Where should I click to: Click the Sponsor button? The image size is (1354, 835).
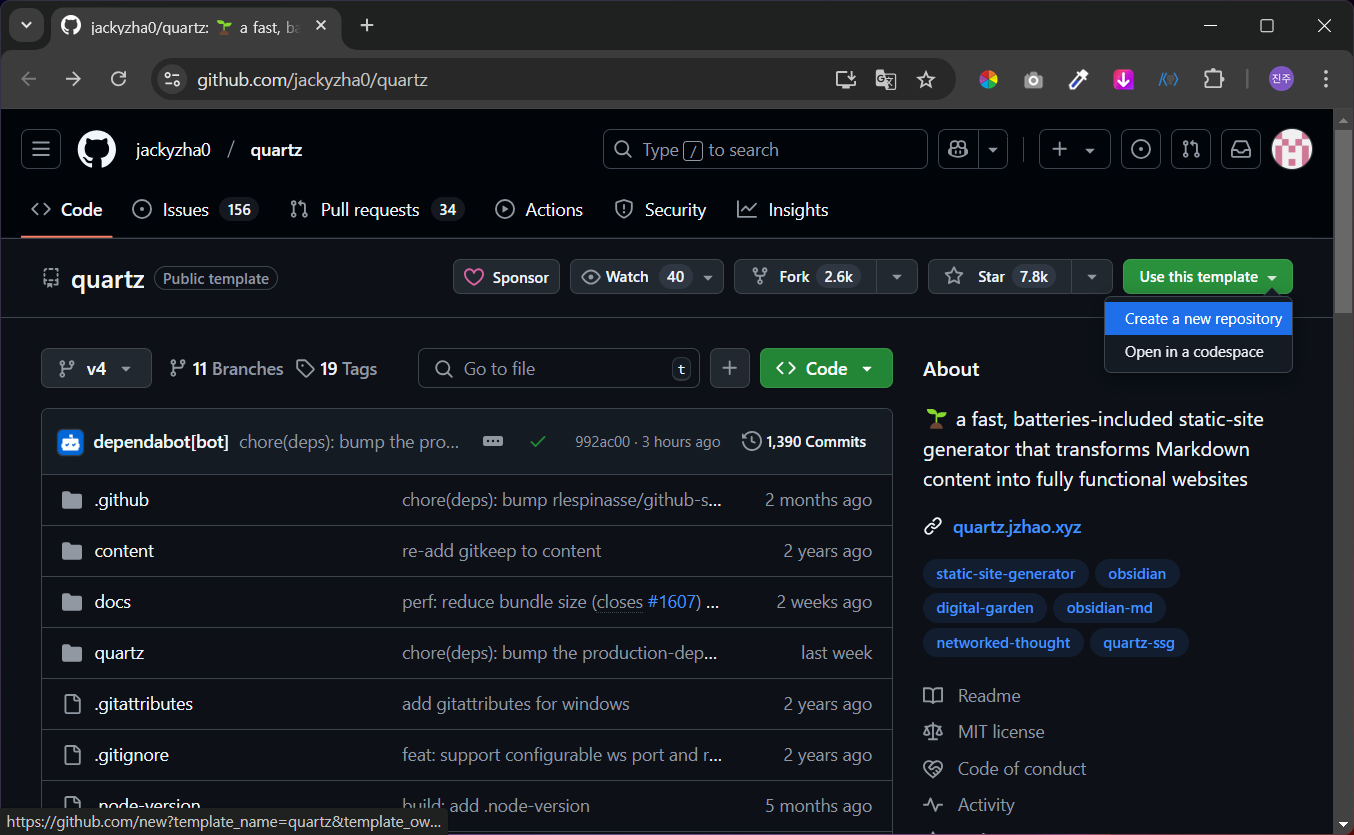506,276
